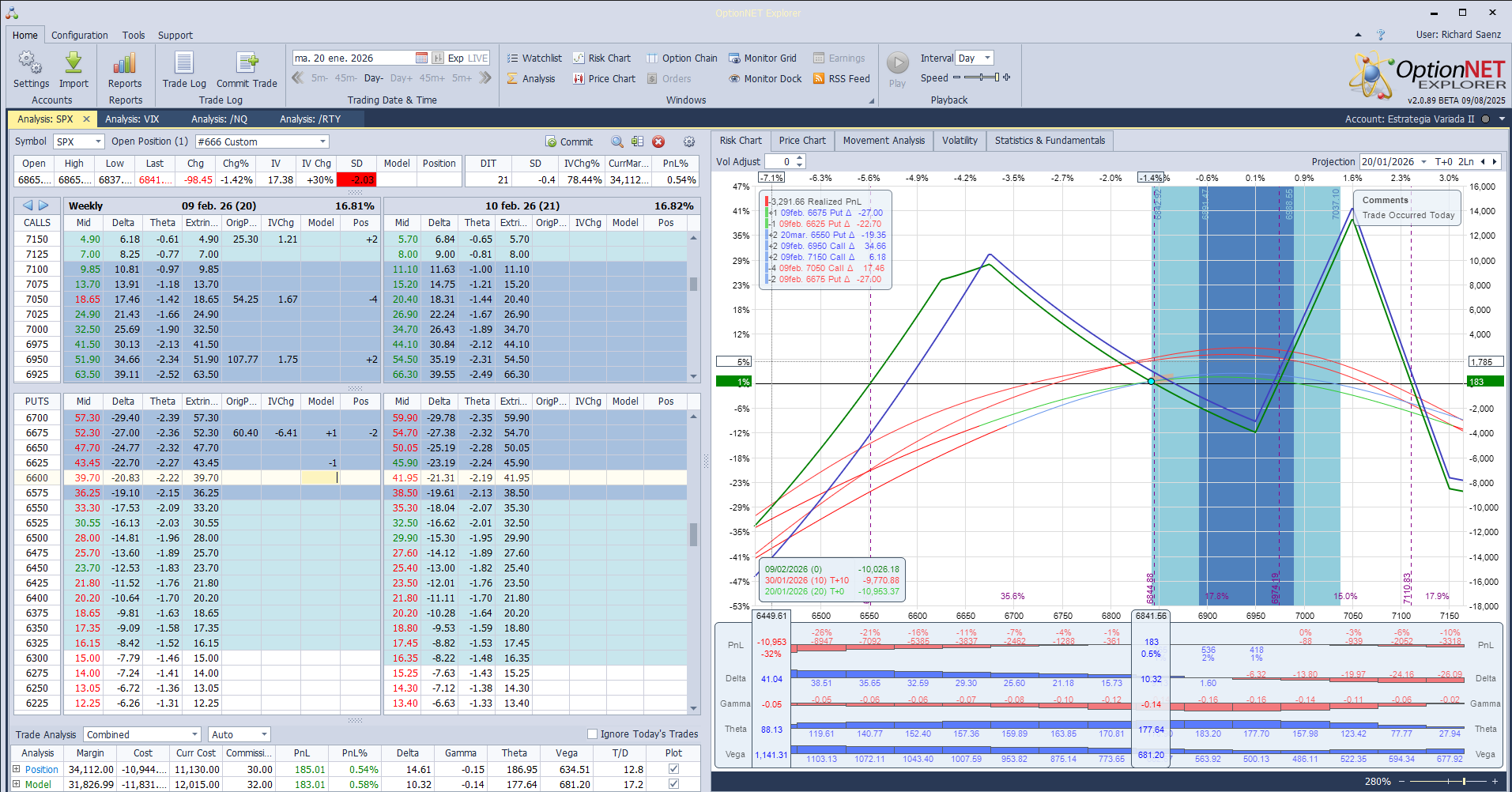
Task: Click the Import accounts icon
Action: pyautogui.click(x=74, y=70)
